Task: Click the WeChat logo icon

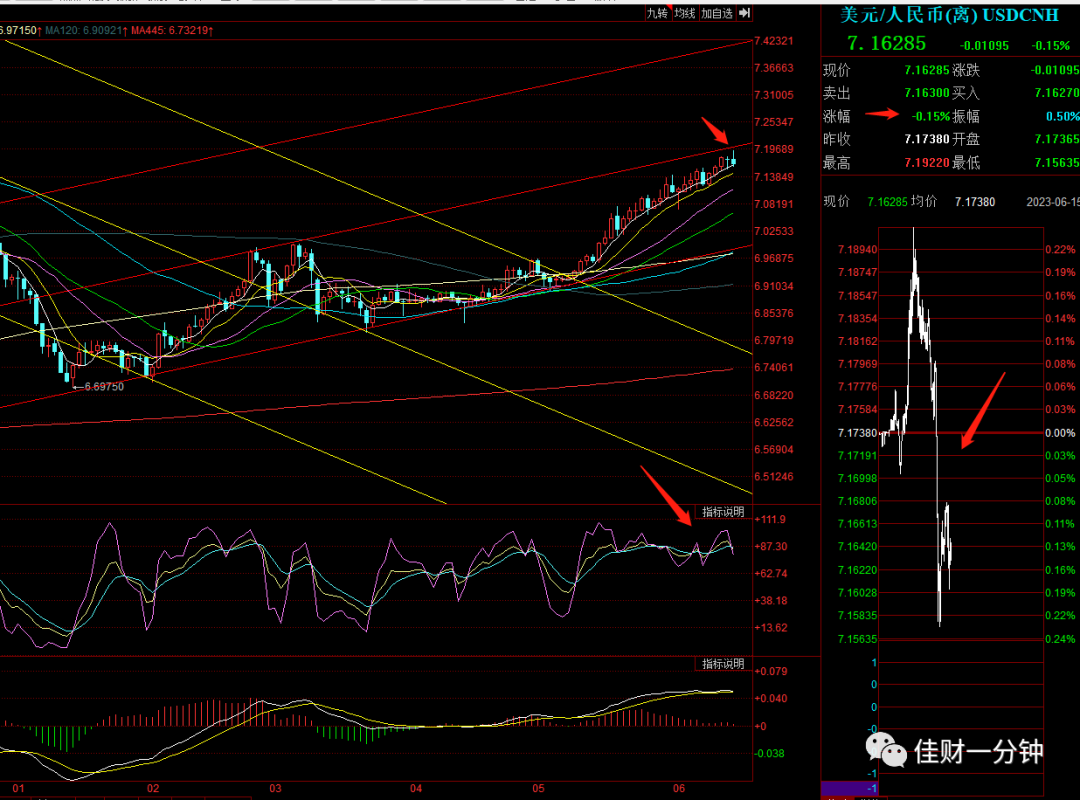Action: click(x=886, y=750)
